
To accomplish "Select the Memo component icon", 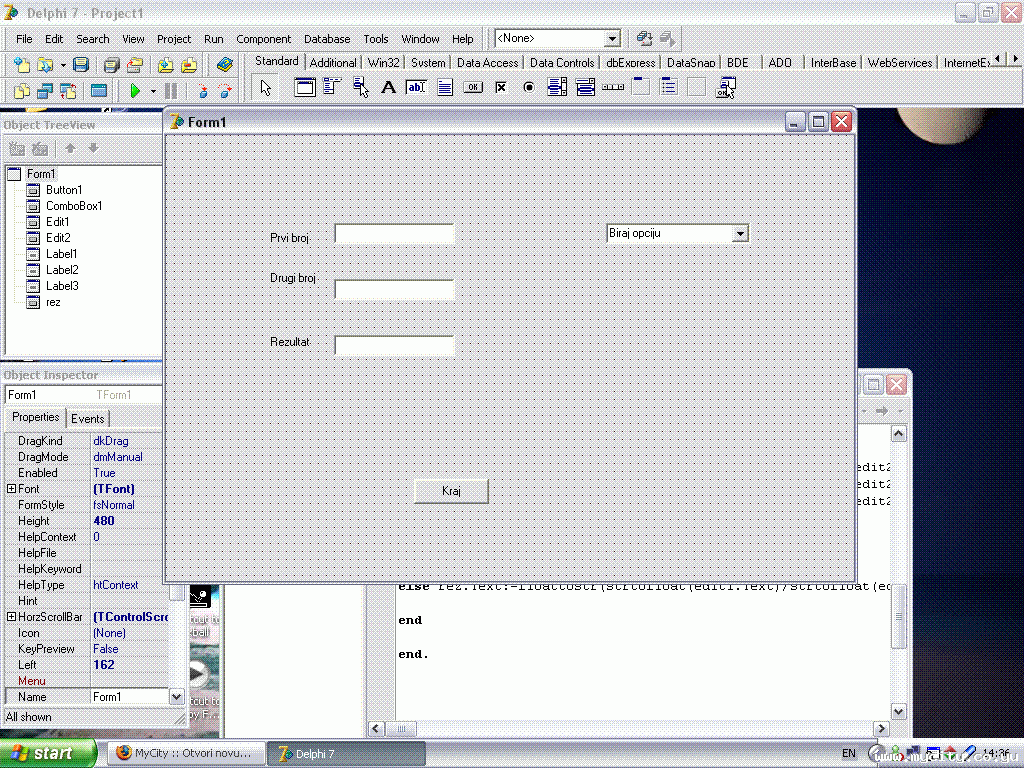I will pos(444,87).
